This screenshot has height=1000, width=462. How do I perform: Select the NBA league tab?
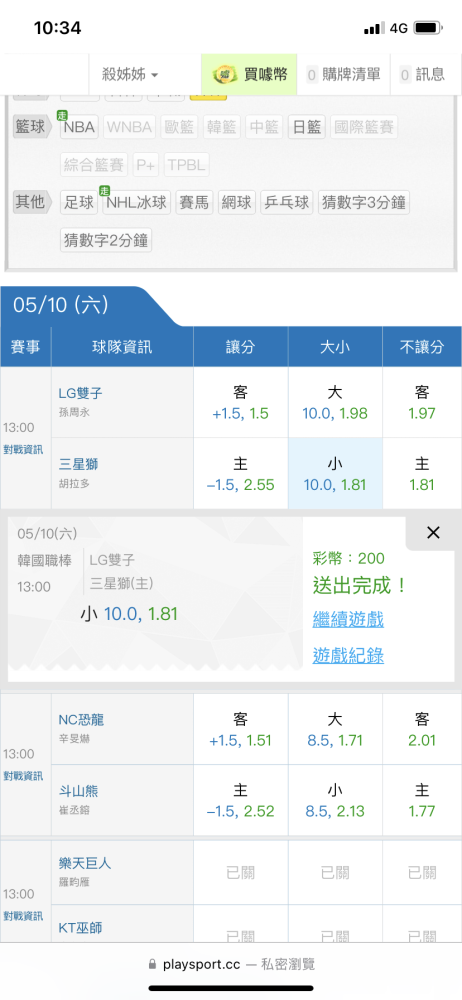point(79,127)
